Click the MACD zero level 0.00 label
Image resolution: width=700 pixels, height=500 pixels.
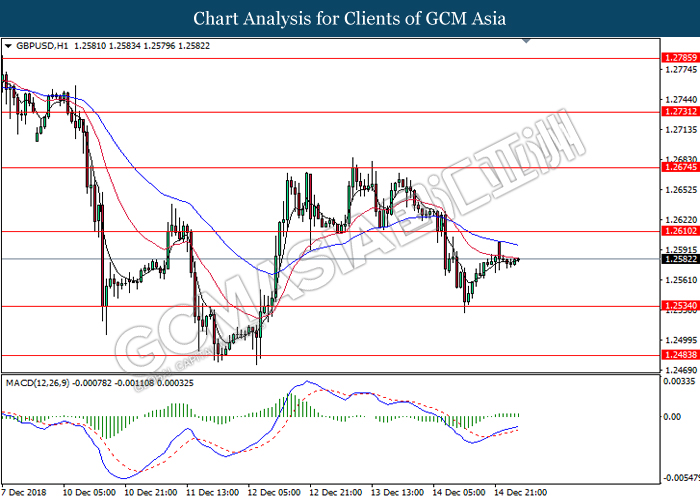tap(673, 417)
